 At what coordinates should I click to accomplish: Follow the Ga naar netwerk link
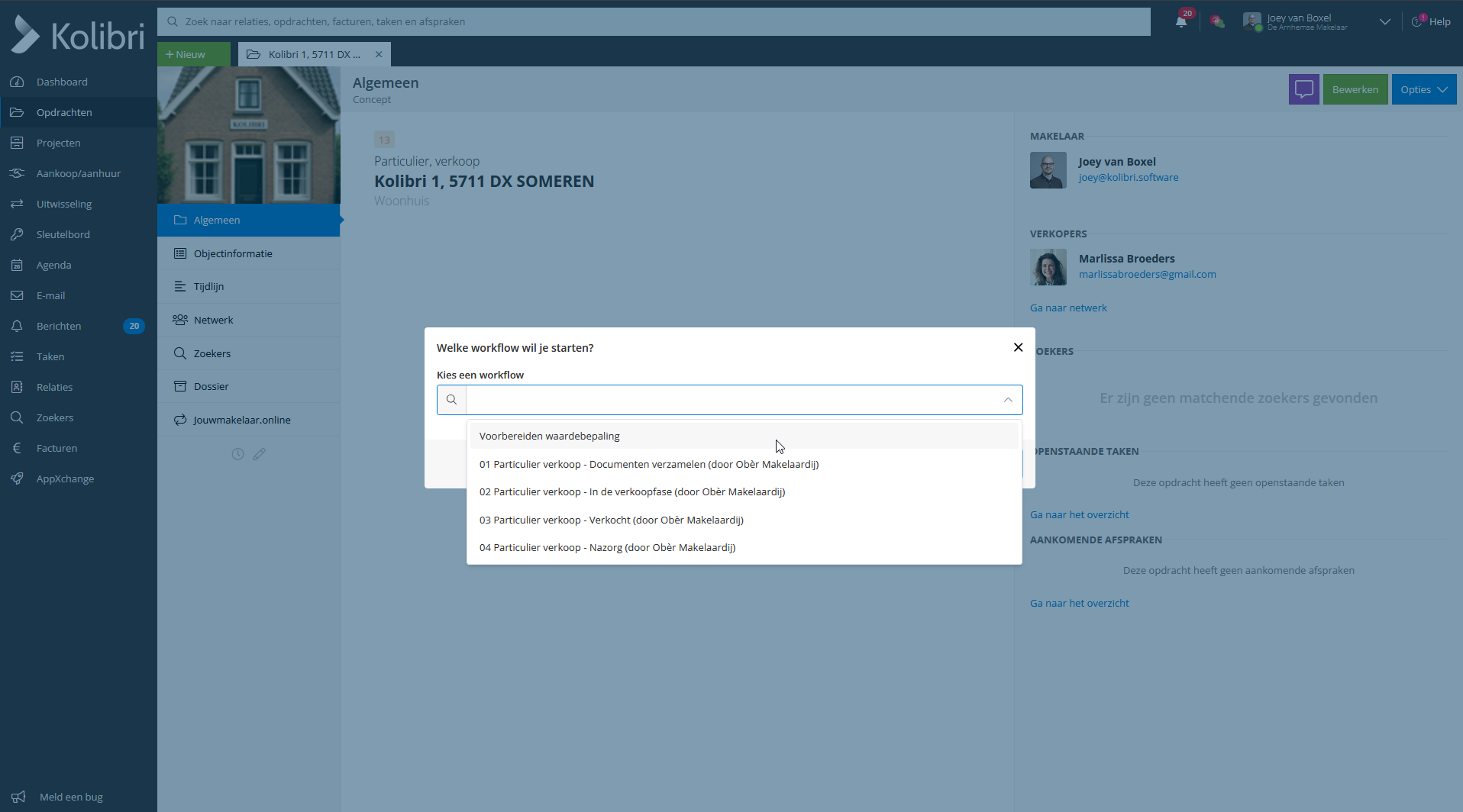point(1067,308)
